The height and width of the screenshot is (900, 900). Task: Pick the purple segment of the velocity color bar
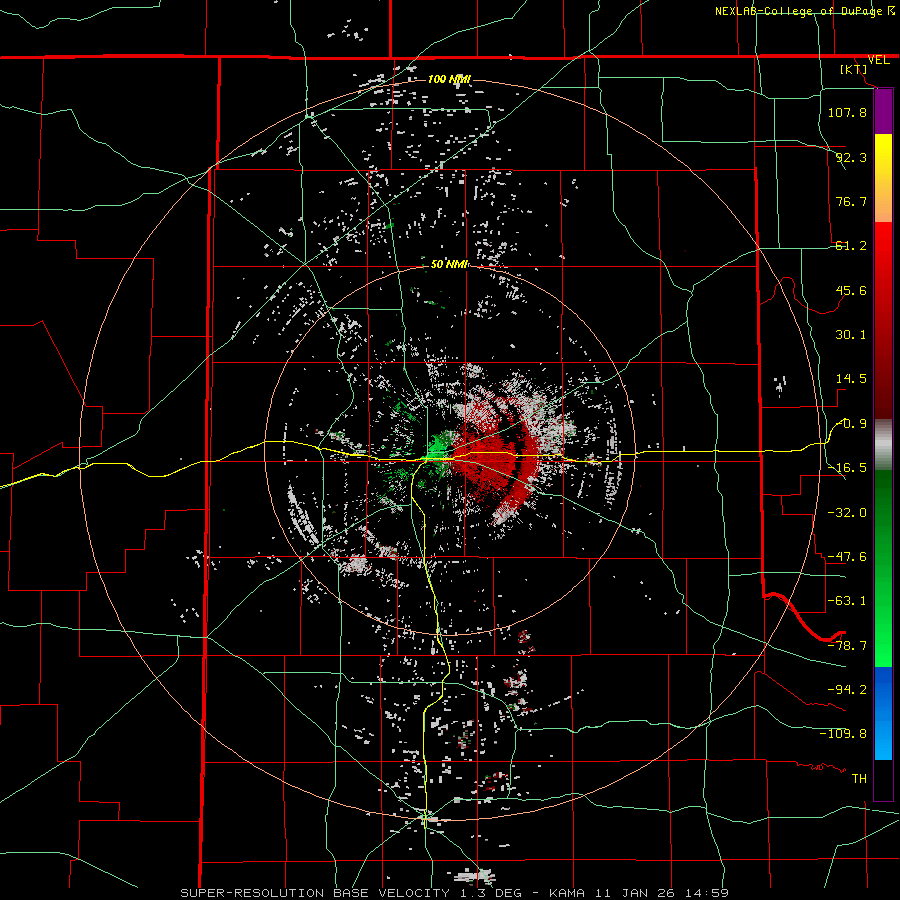[x=883, y=111]
